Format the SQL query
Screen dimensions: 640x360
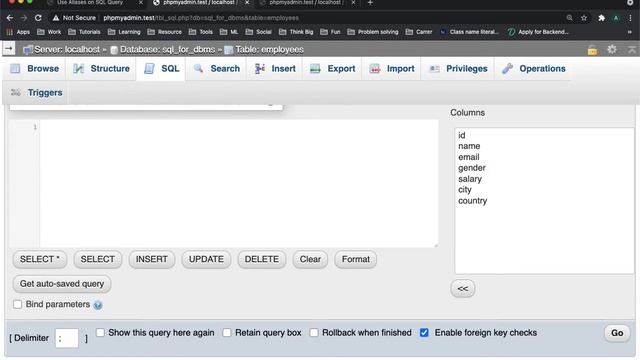point(356,259)
